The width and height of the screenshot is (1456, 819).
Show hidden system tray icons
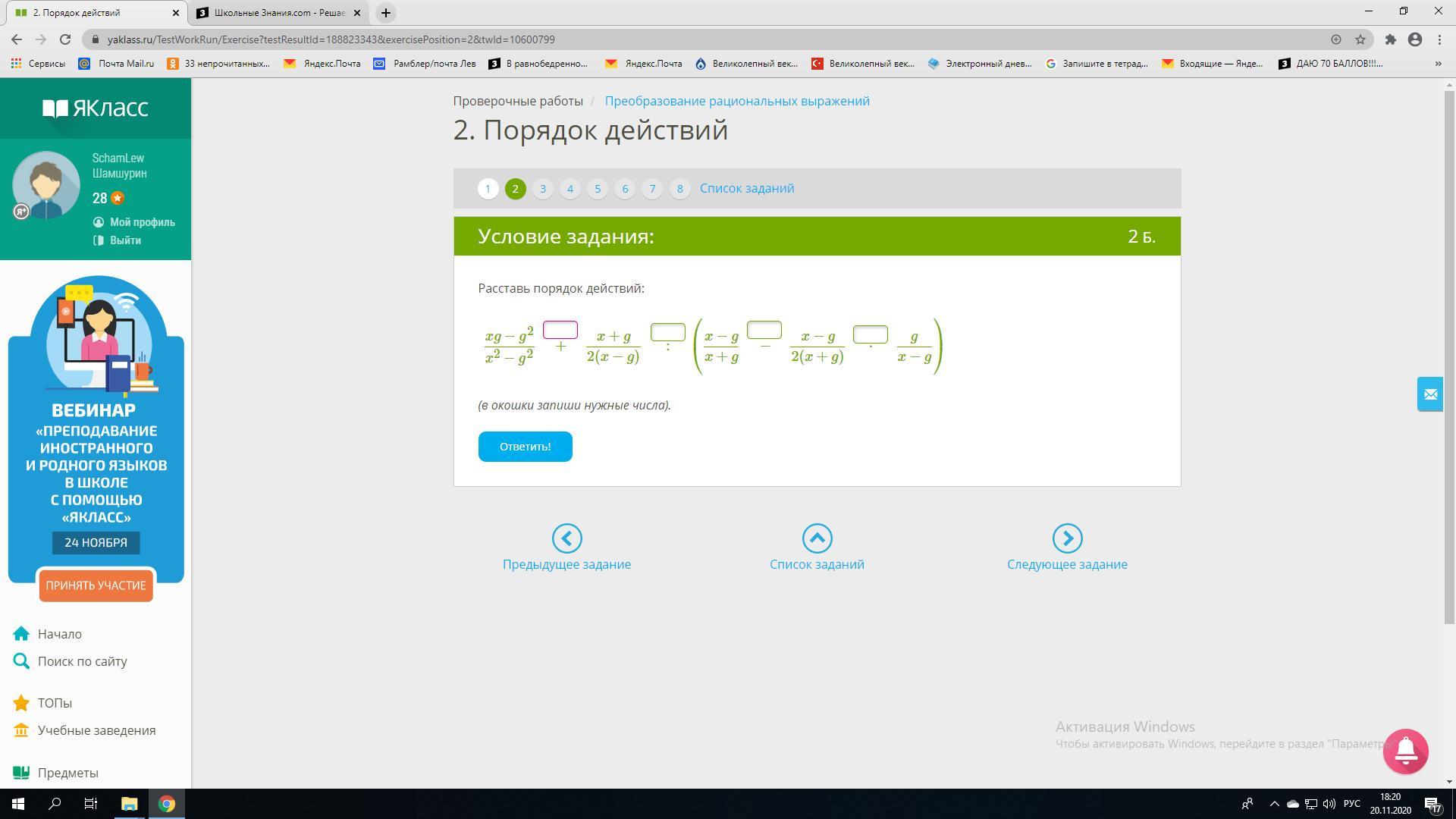pyautogui.click(x=1274, y=804)
